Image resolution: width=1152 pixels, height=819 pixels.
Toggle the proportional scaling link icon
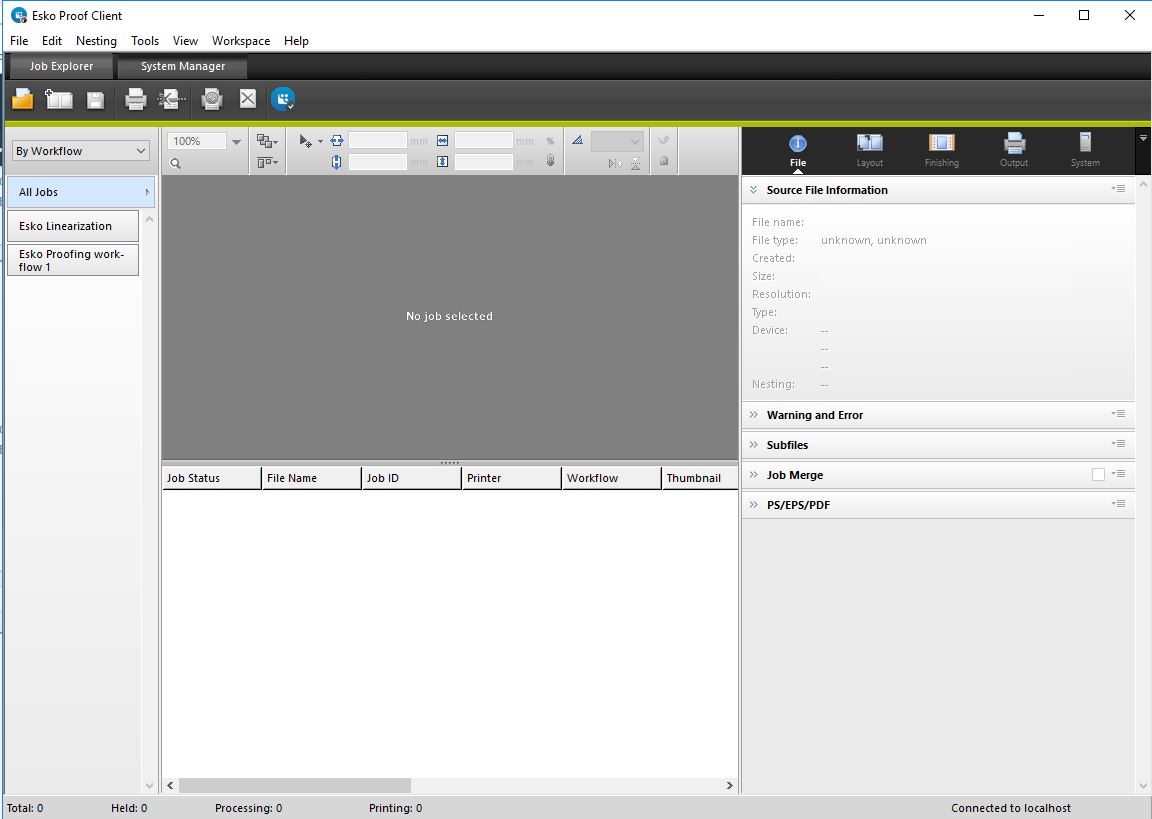[x=550, y=161]
